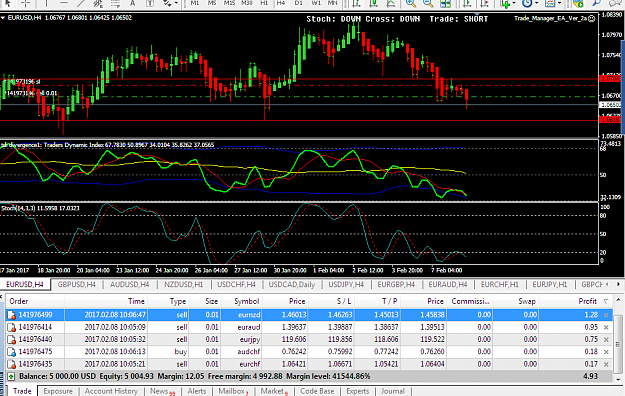Select the audchf buy order row
This screenshot has width=625, height=396.
click(309, 352)
